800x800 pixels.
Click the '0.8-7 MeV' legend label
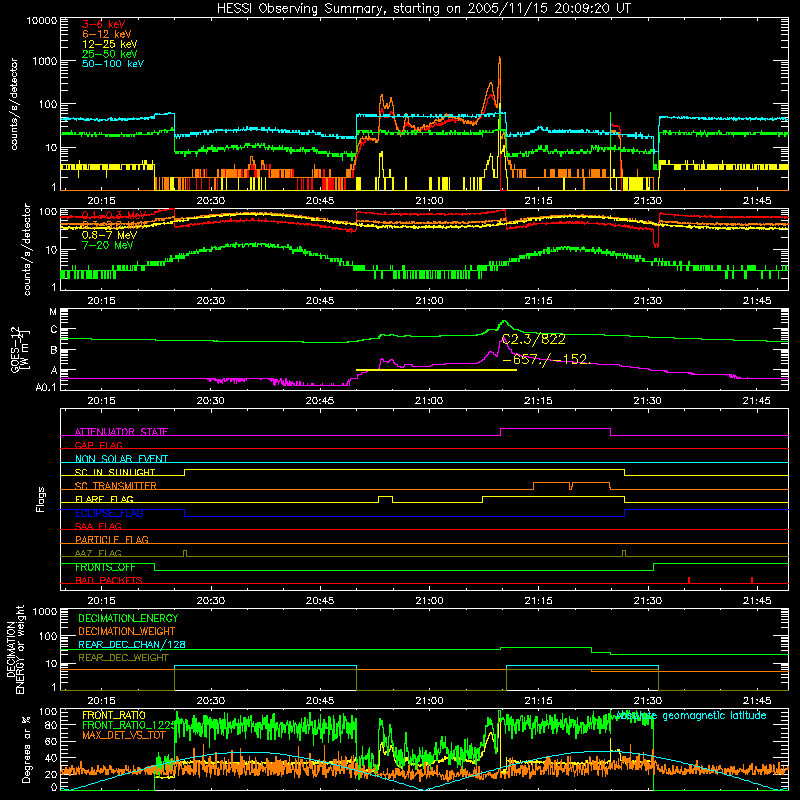[109, 235]
